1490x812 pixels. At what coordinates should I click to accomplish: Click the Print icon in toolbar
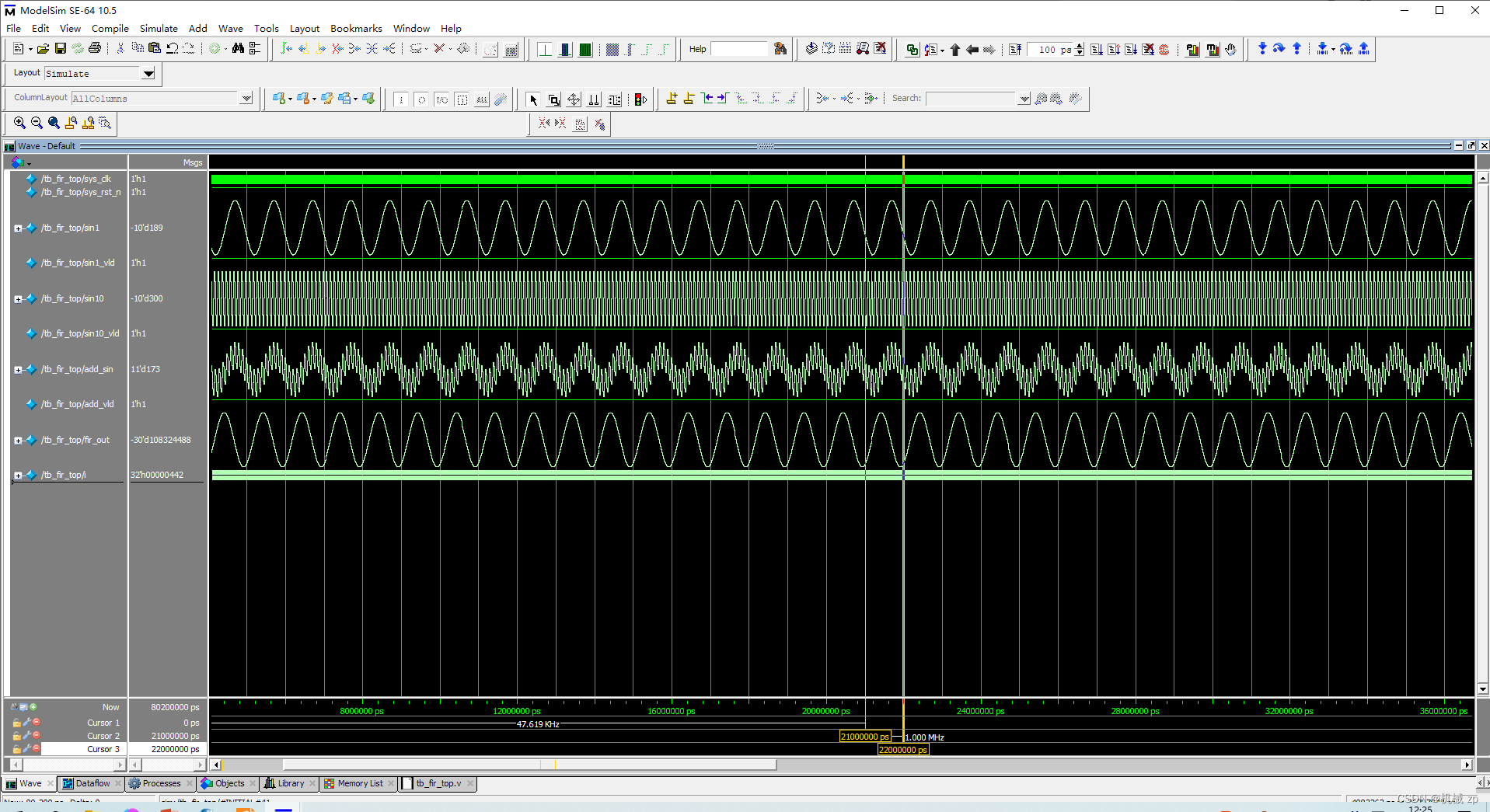(95, 49)
